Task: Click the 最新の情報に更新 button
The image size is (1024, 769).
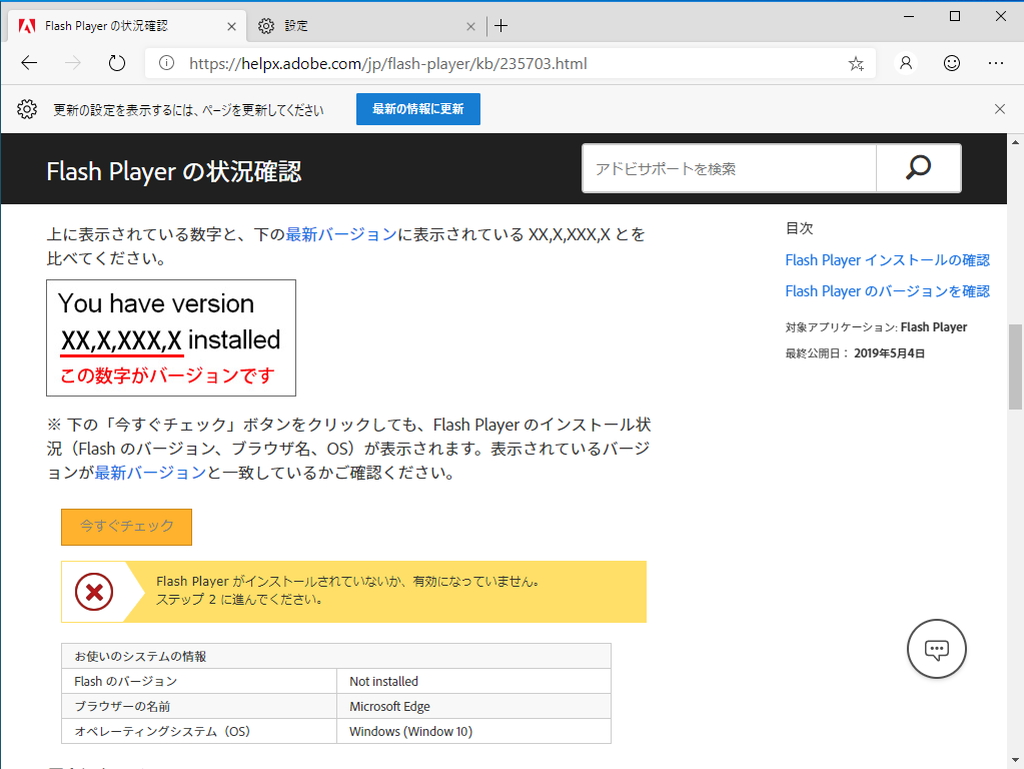Action: click(417, 108)
